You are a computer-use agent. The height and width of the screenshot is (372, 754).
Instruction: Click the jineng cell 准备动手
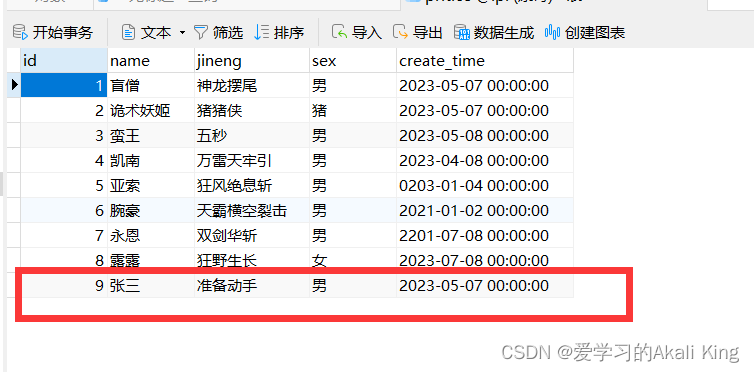coord(252,285)
